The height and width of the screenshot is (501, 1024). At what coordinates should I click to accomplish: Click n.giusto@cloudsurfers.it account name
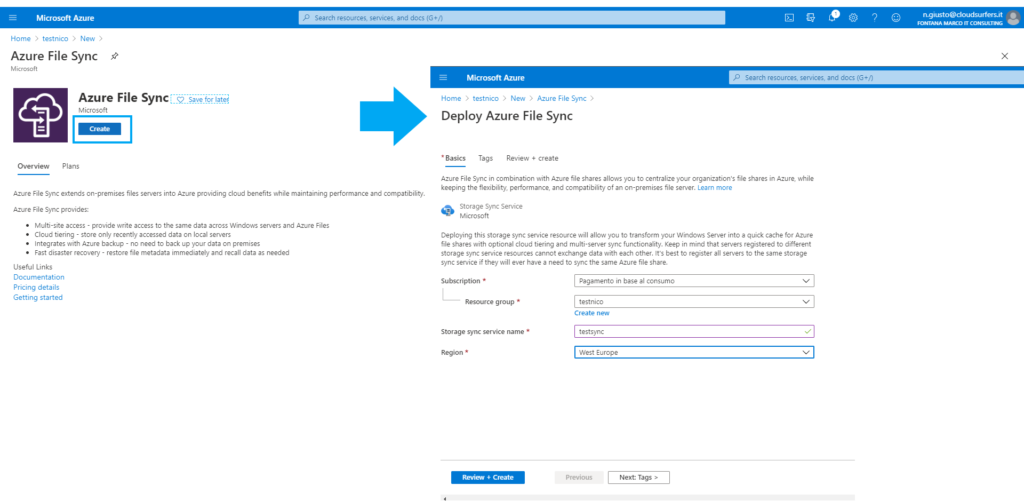[963, 14]
